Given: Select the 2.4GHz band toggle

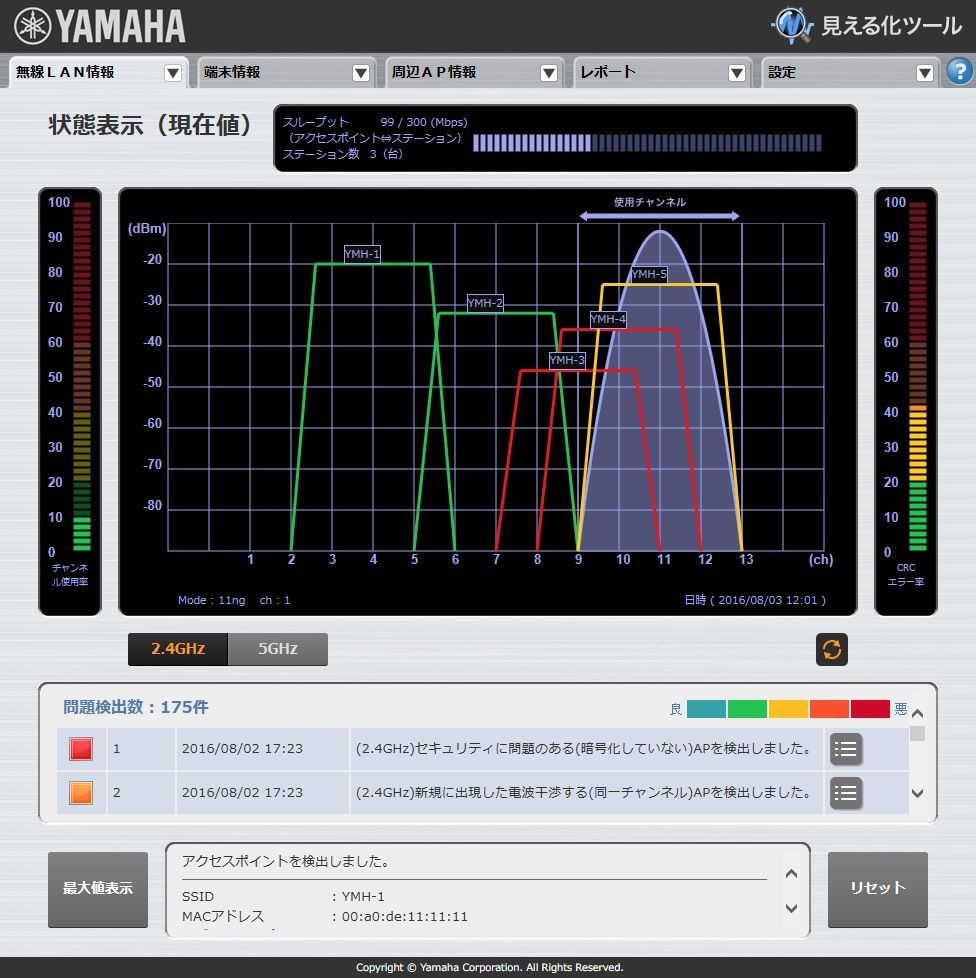Looking at the screenshot, I should pyautogui.click(x=176, y=649).
